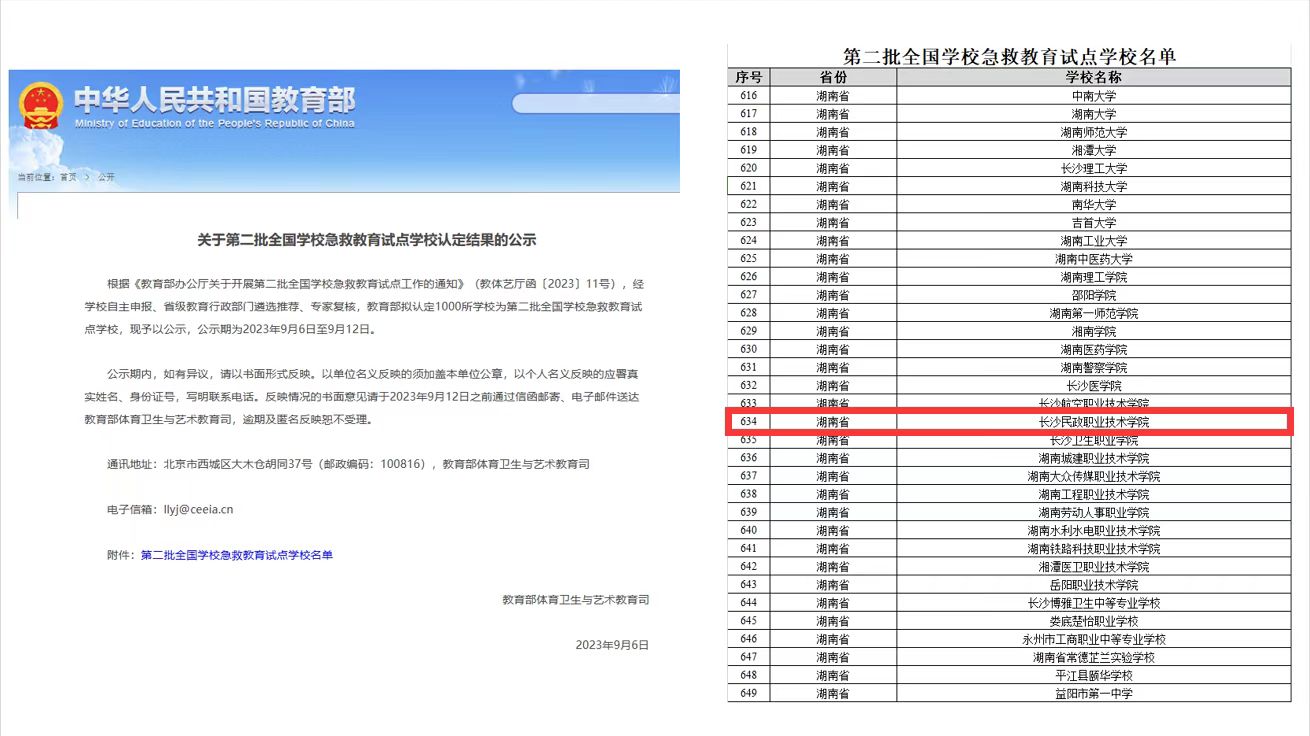Select the cell 湖南省常德芷兰实验学校

pyautogui.click(x=1094, y=657)
